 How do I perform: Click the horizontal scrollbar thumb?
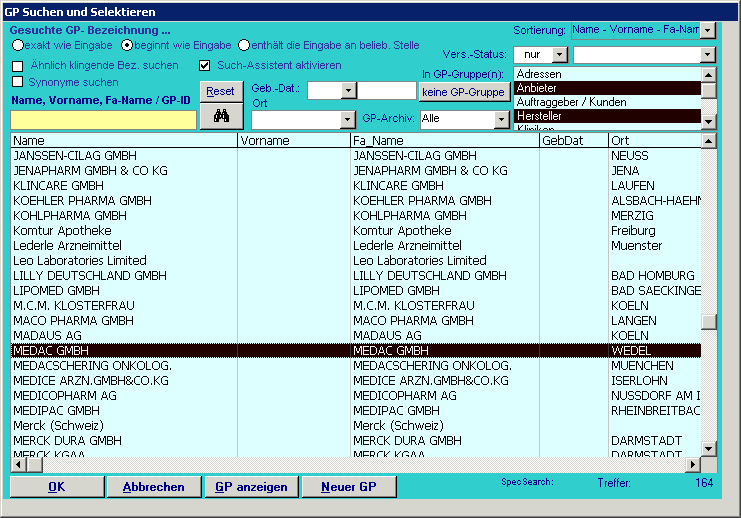click(x=34, y=465)
